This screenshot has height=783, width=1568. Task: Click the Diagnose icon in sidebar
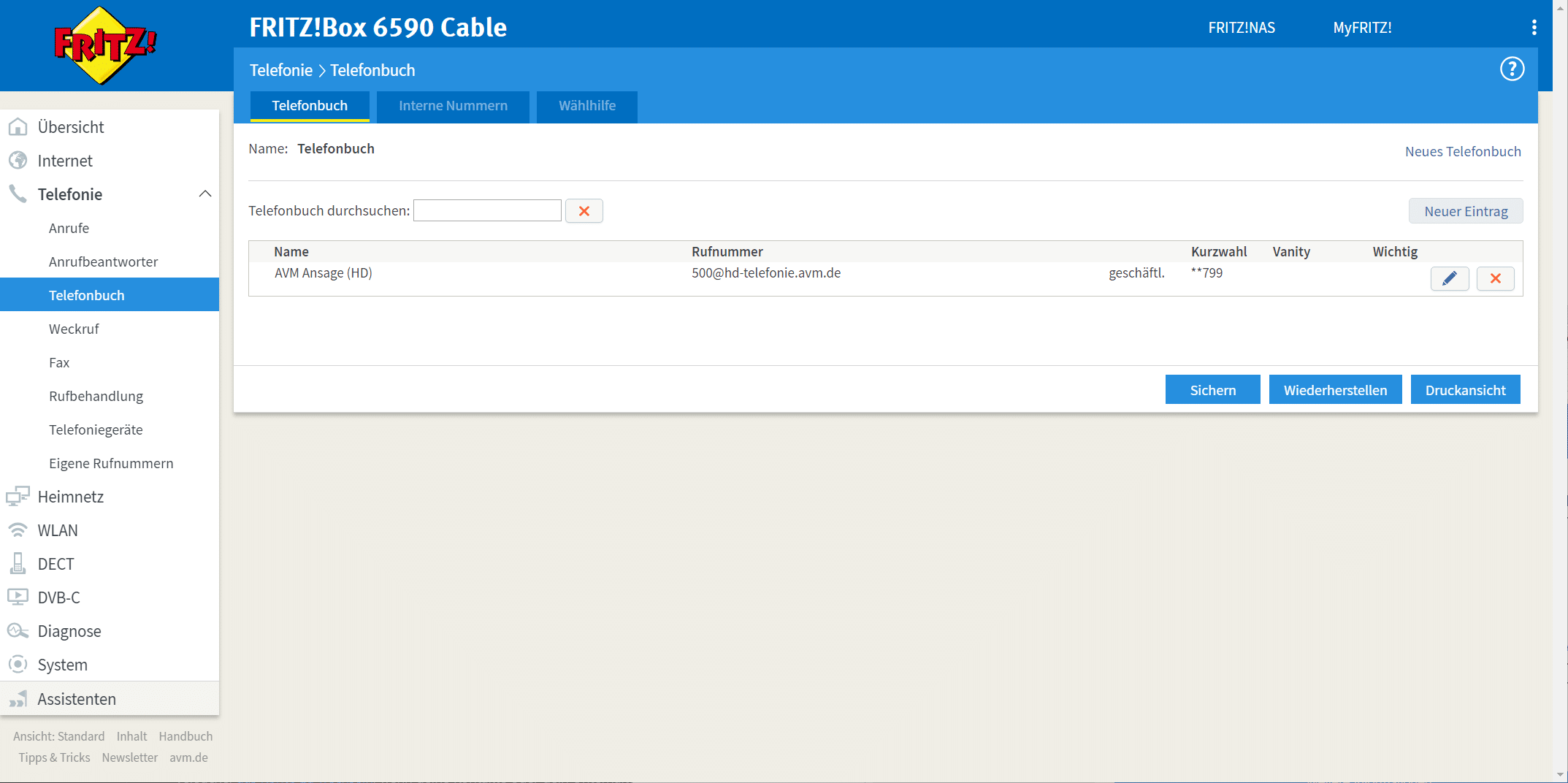[x=18, y=631]
